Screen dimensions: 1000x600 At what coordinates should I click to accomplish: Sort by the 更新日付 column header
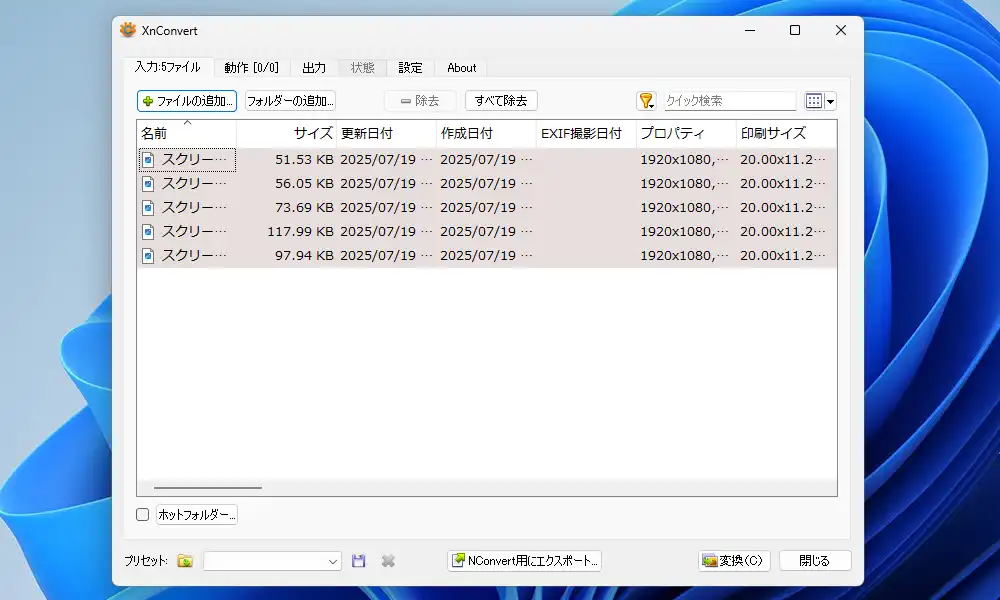386,133
